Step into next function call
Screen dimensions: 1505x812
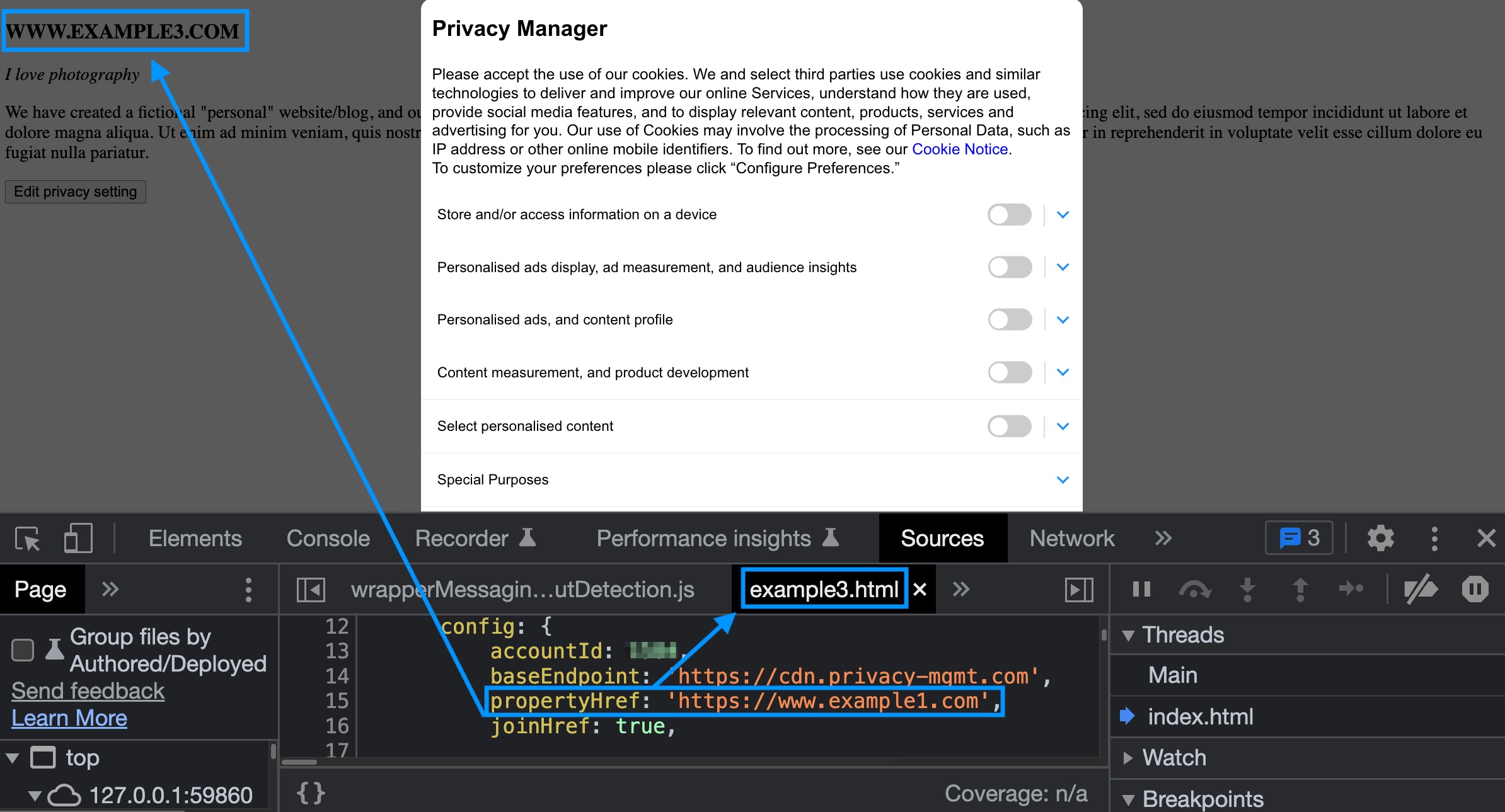pyautogui.click(x=1247, y=590)
